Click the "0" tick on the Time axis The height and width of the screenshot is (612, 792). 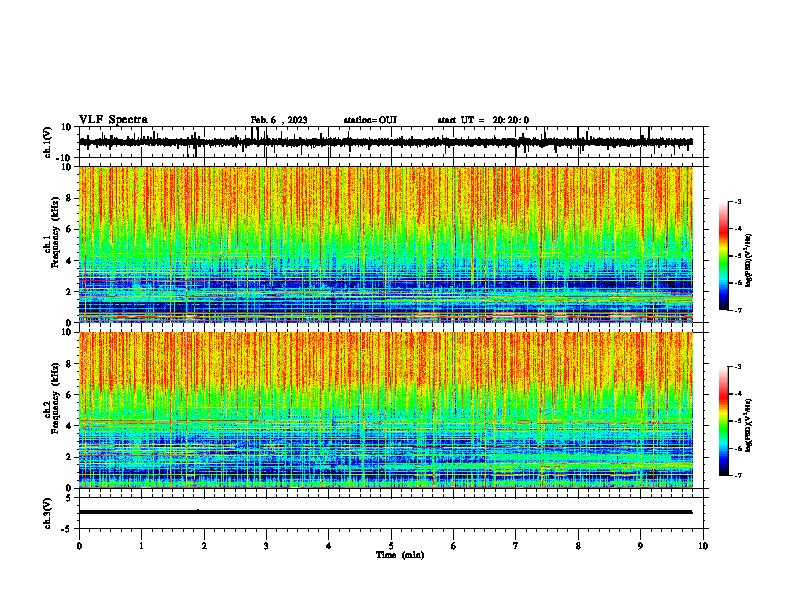click(x=79, y=546)
